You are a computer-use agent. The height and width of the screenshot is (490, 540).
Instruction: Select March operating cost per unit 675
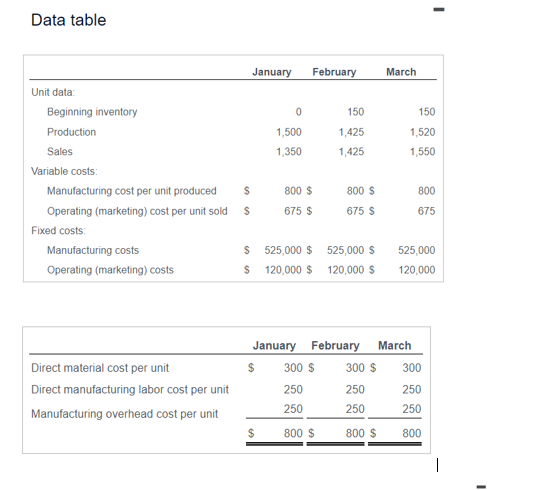(x=426, y=211)
